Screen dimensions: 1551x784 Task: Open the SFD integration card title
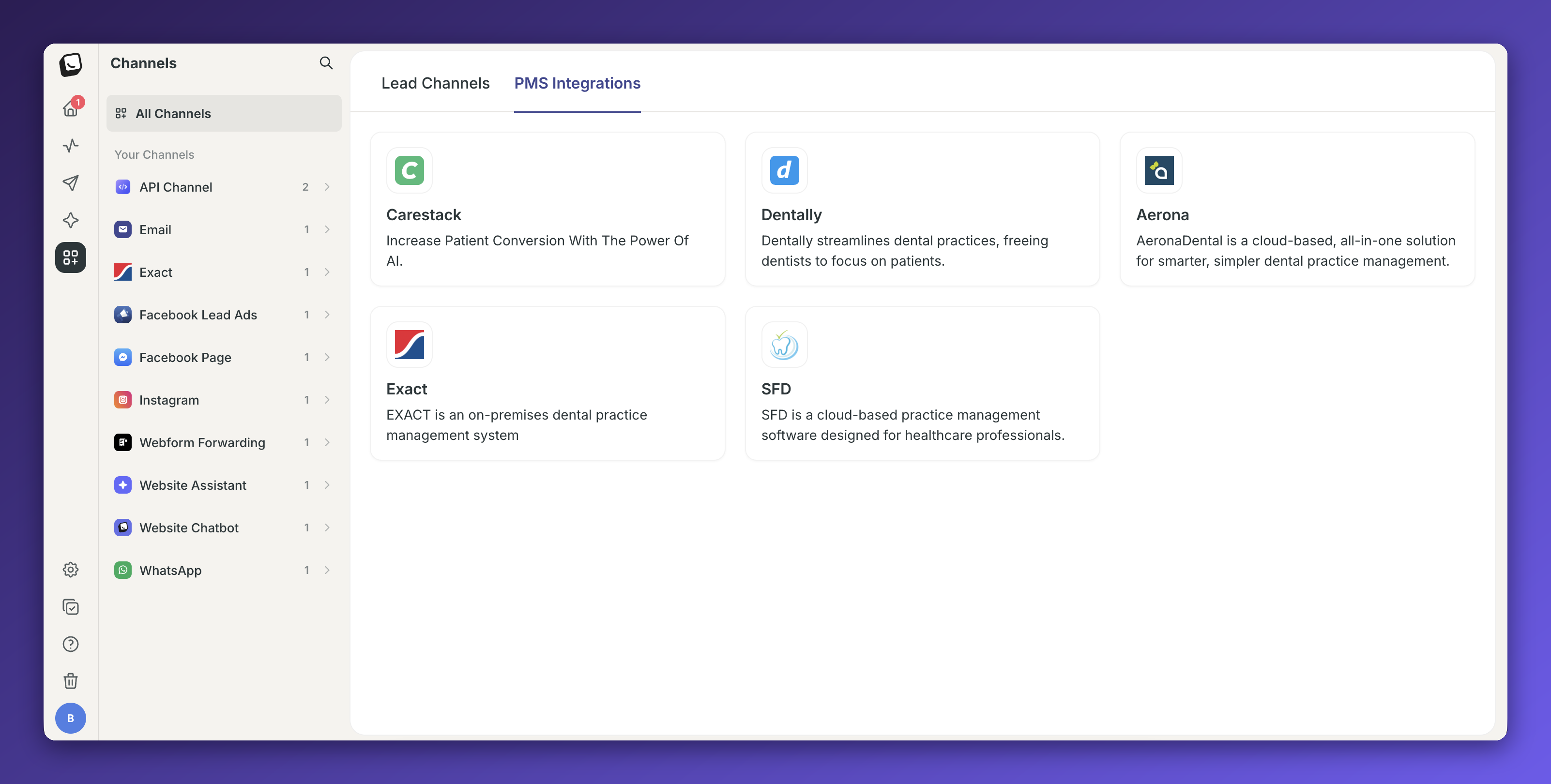[776, 389]
